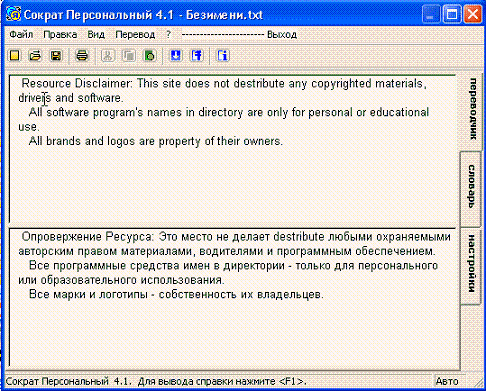Open a file using the folder icon
Screen dimensions: 486x391
click(35, 56)
